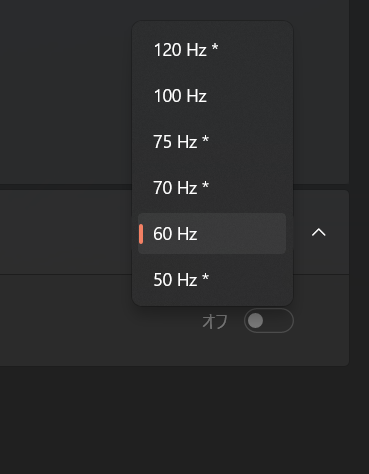Click empty panel area above the dropdown
This screenshot has height=474, width=369.
[x=67, y=90]
